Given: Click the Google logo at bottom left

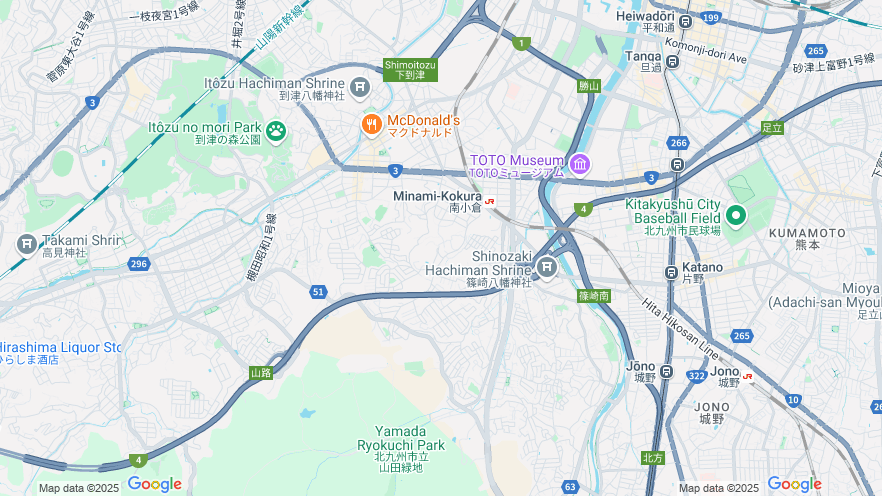Looking at the screenshot, I should 155,484.
